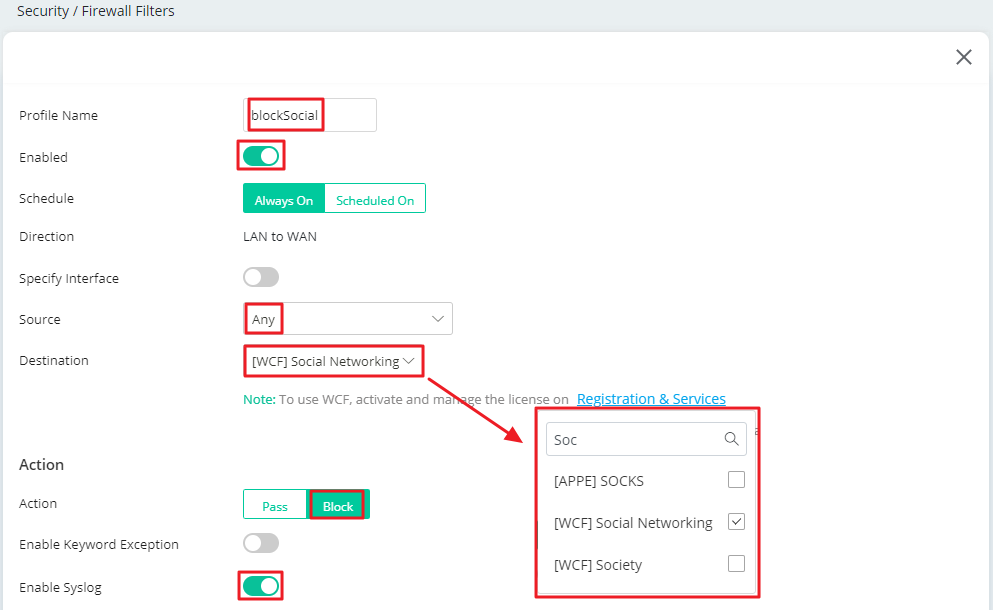Toggle the Enabled switch off
Screen dimensions: 993x610
tap(261, 156)
